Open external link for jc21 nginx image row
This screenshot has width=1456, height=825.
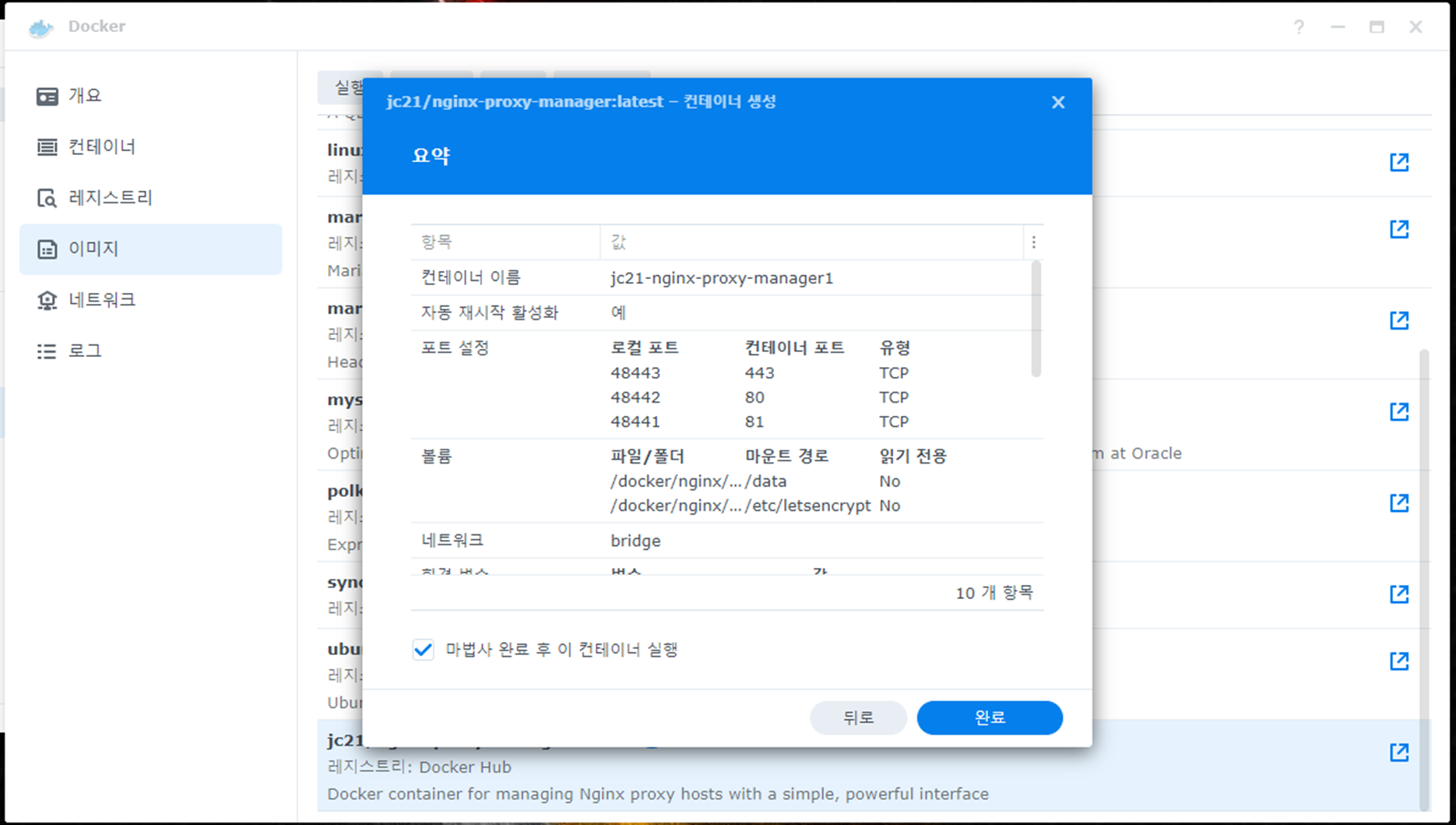click(x=1399, y=752)
